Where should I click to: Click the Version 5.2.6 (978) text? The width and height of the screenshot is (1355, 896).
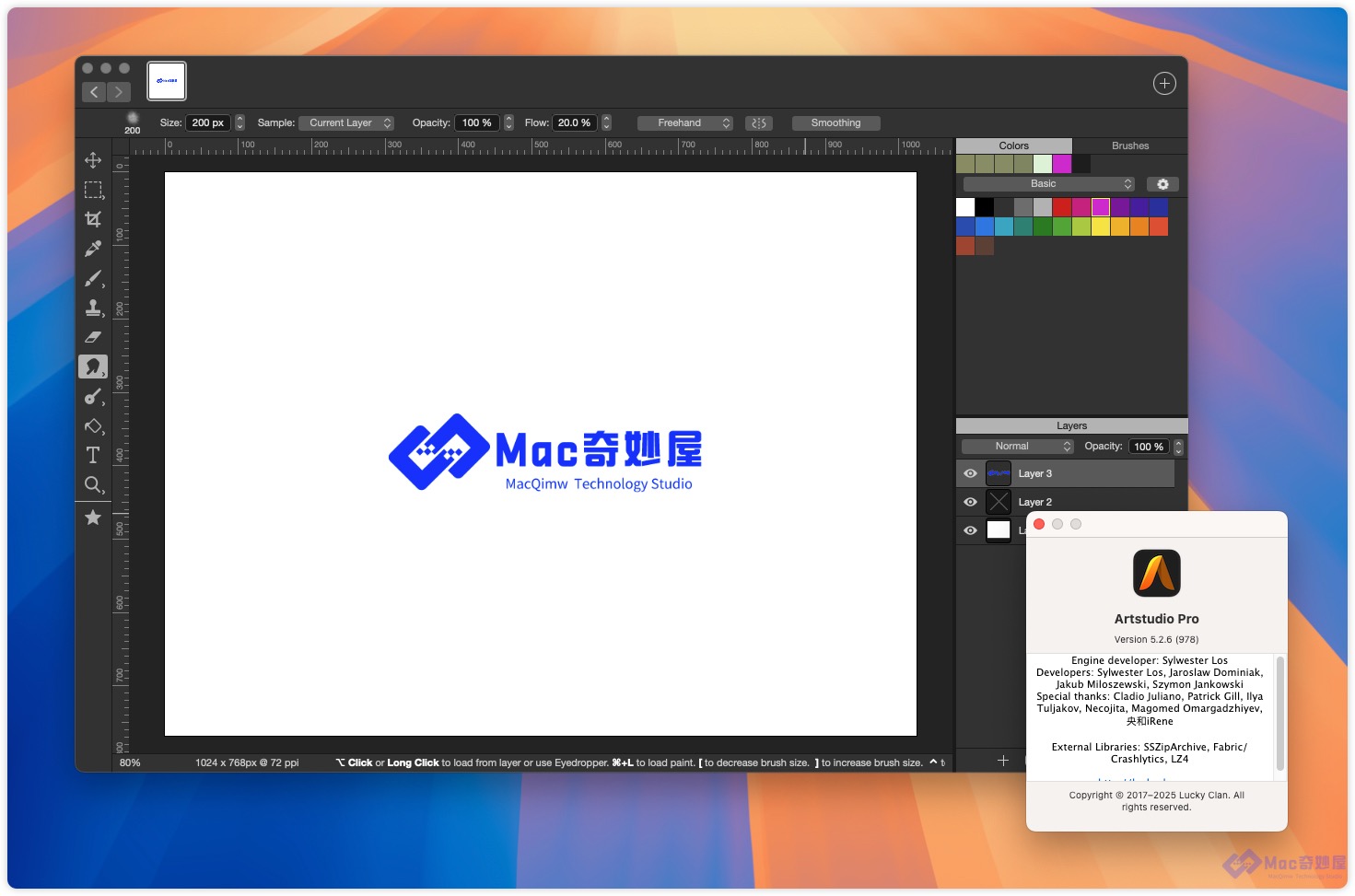1156,639
